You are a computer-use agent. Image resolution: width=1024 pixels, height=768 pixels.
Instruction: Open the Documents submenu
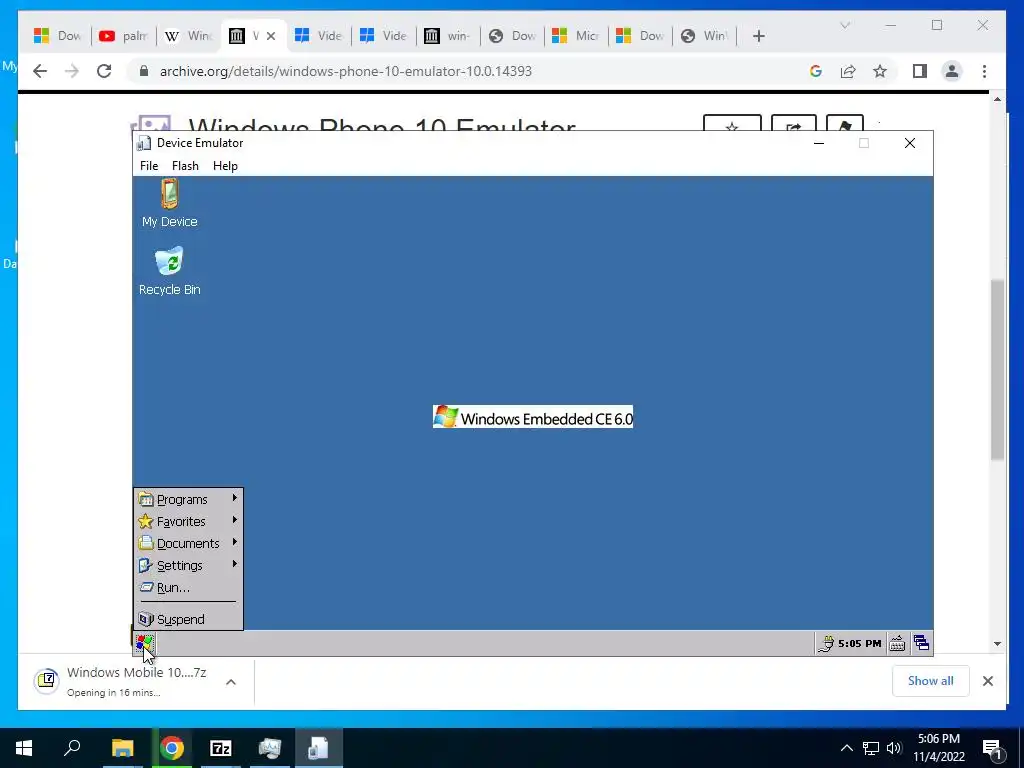tap(188, 543)
